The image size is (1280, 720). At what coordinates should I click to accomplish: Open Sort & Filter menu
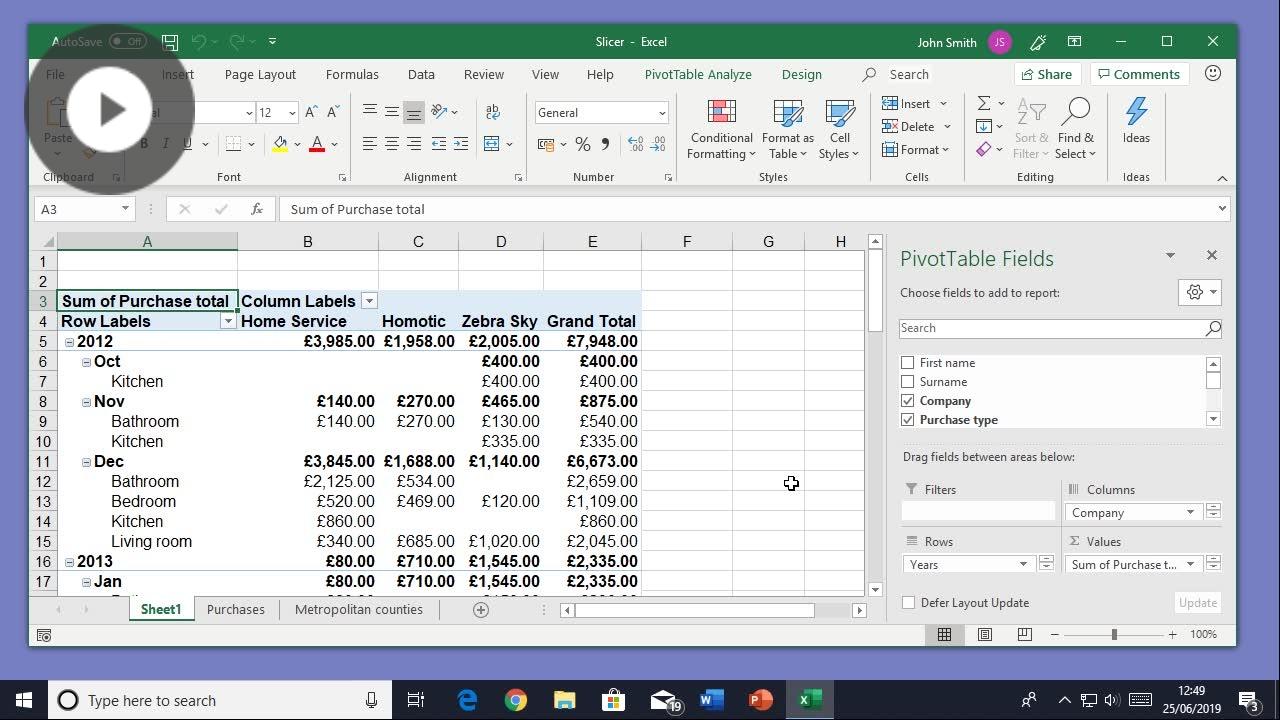[x=1031, y=130]
